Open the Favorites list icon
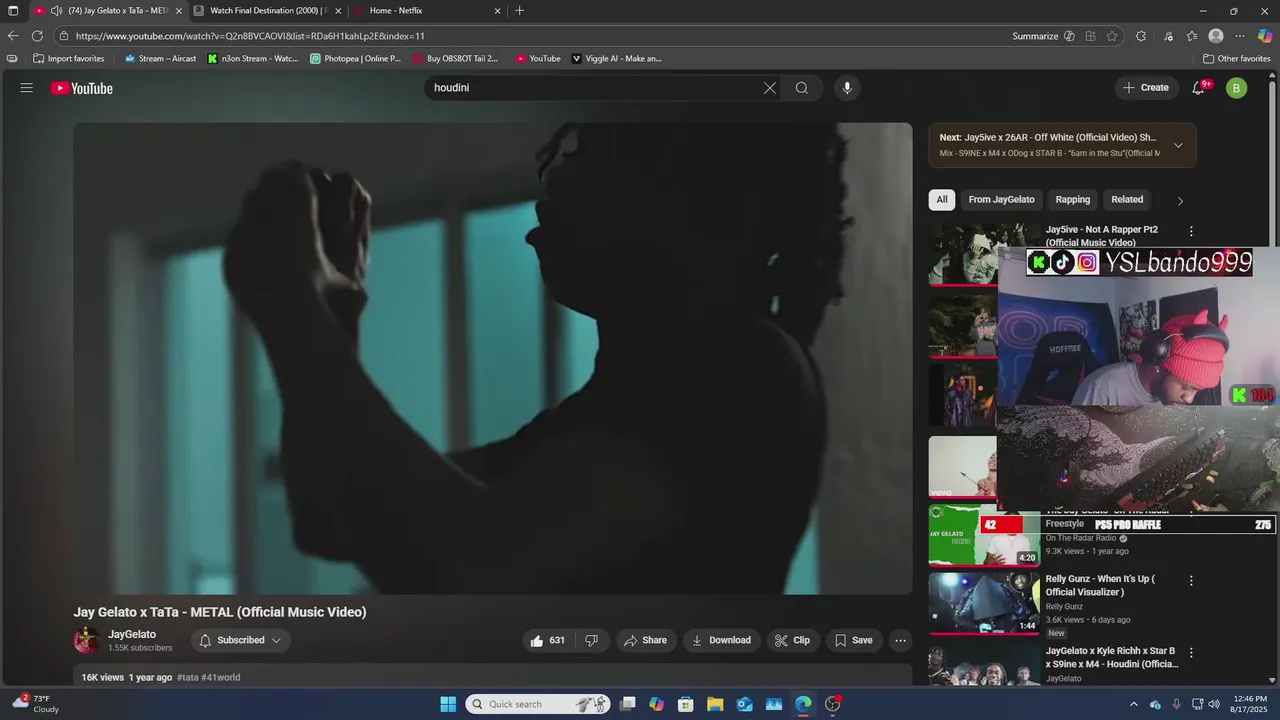This screenshot has width=1280, height=720. coord(1192,36)
